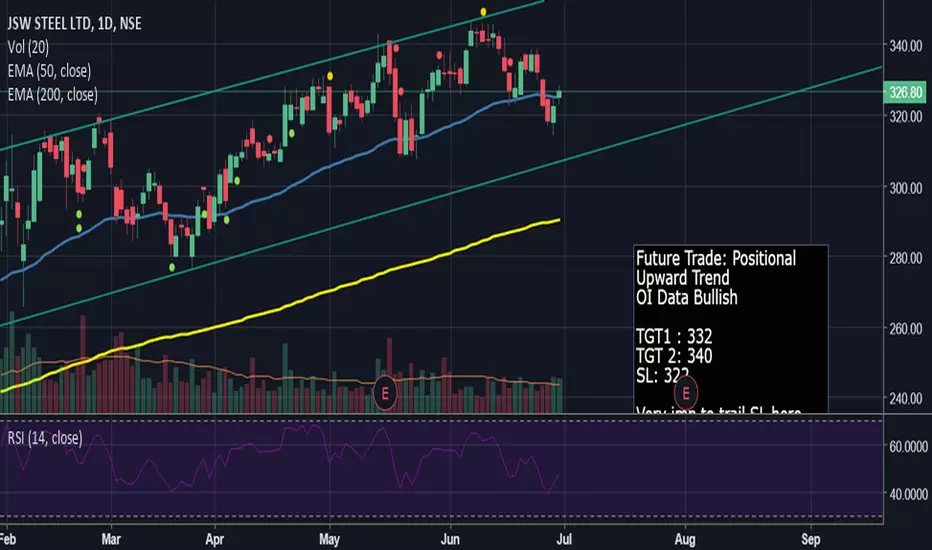Viewport: 932px width, 550px height.
Task: Click the yellow dot above the early-May candle
Action: (x=330, y=76)
